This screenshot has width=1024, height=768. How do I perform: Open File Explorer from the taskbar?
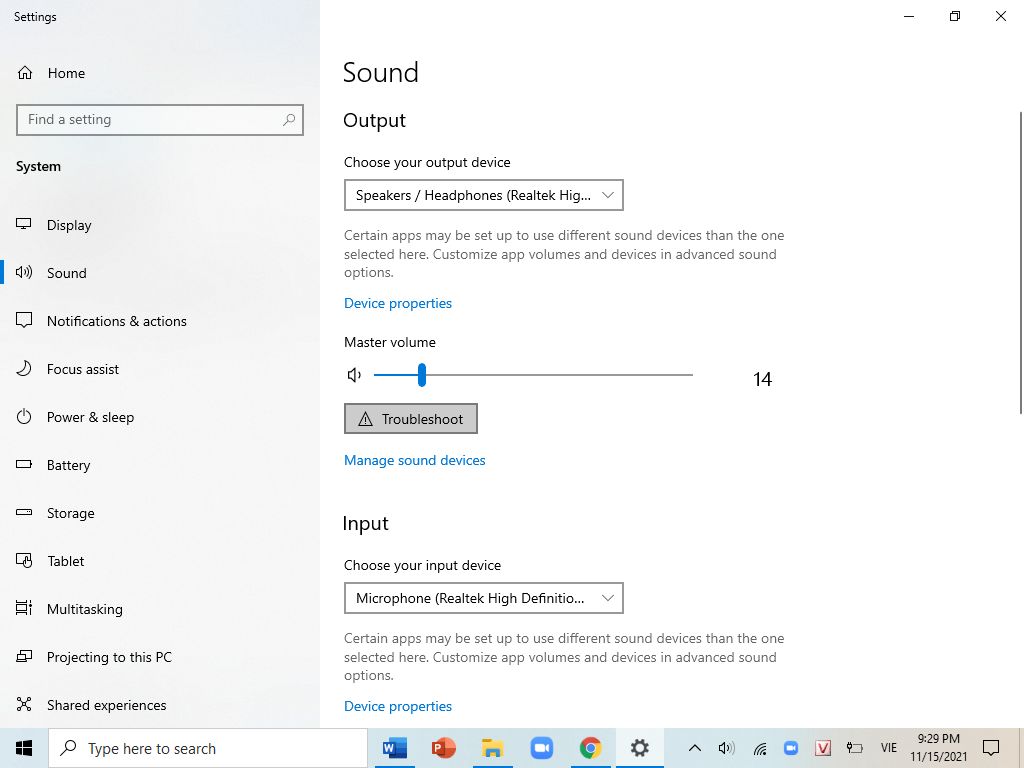pyautogui.click(x=492, y=748)
